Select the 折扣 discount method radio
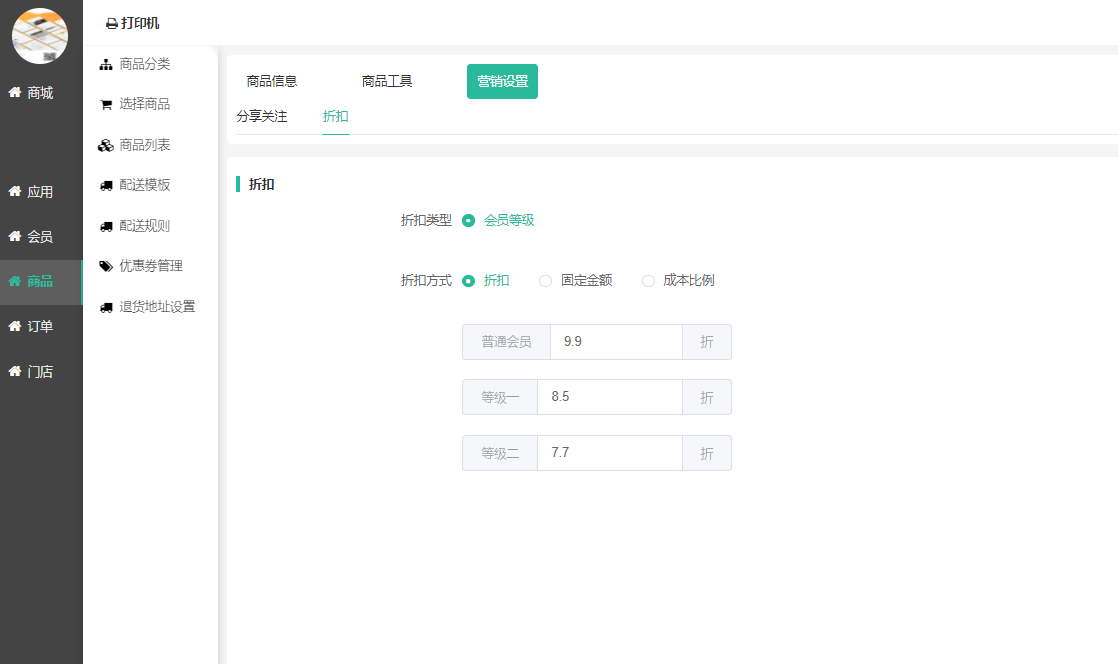1118x664 pixels. pyautogui.click(x=468, y=280)
